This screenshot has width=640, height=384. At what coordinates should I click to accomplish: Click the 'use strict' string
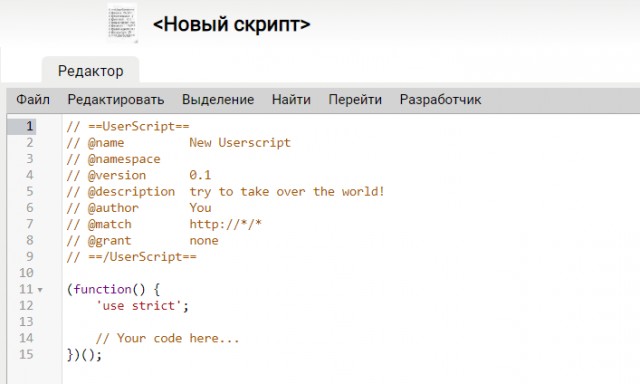pos(139,306)
